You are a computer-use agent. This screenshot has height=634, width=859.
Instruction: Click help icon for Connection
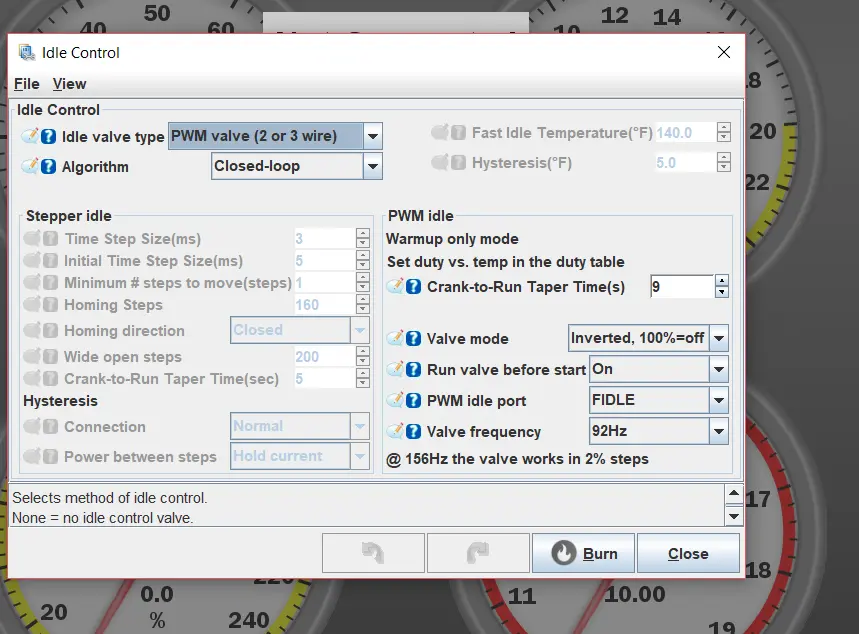[50, 426]
